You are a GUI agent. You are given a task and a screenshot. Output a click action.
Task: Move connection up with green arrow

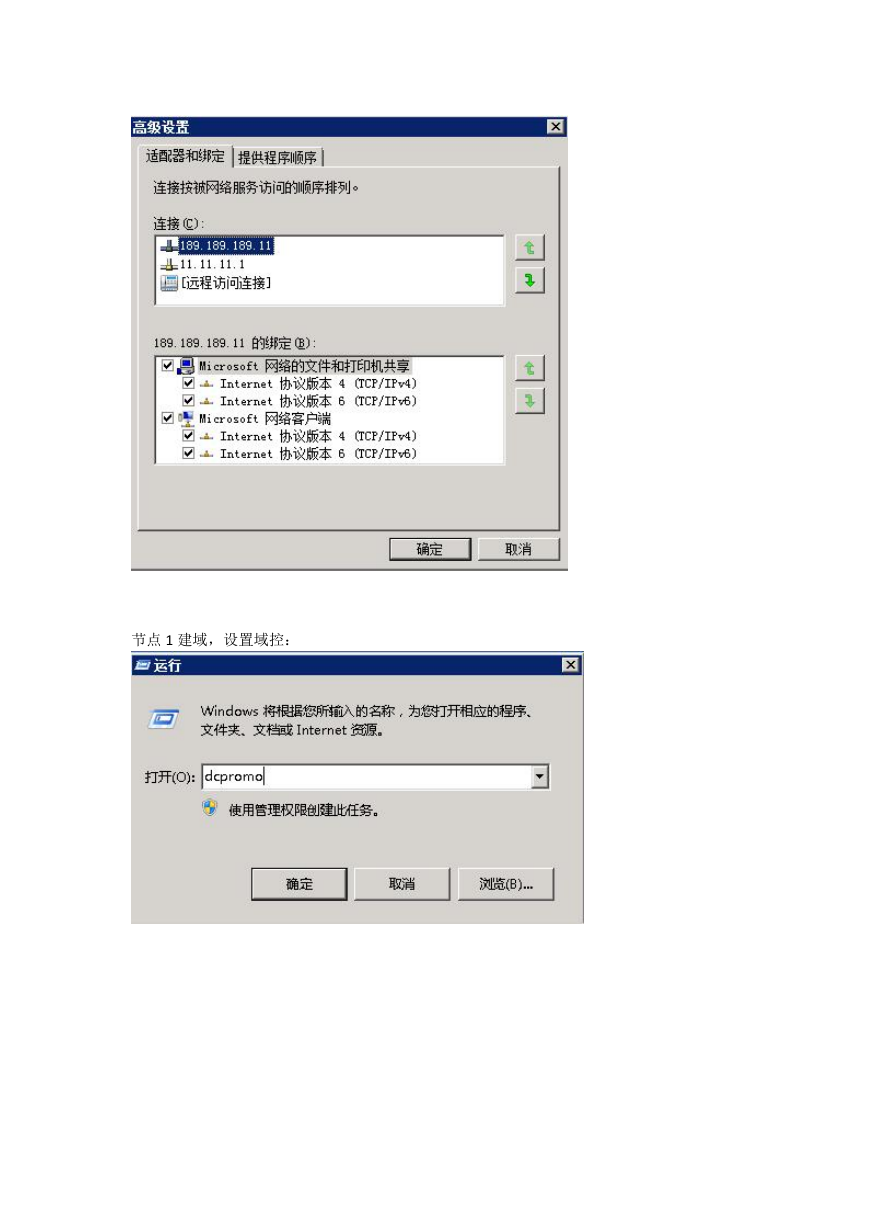point(529,247)
